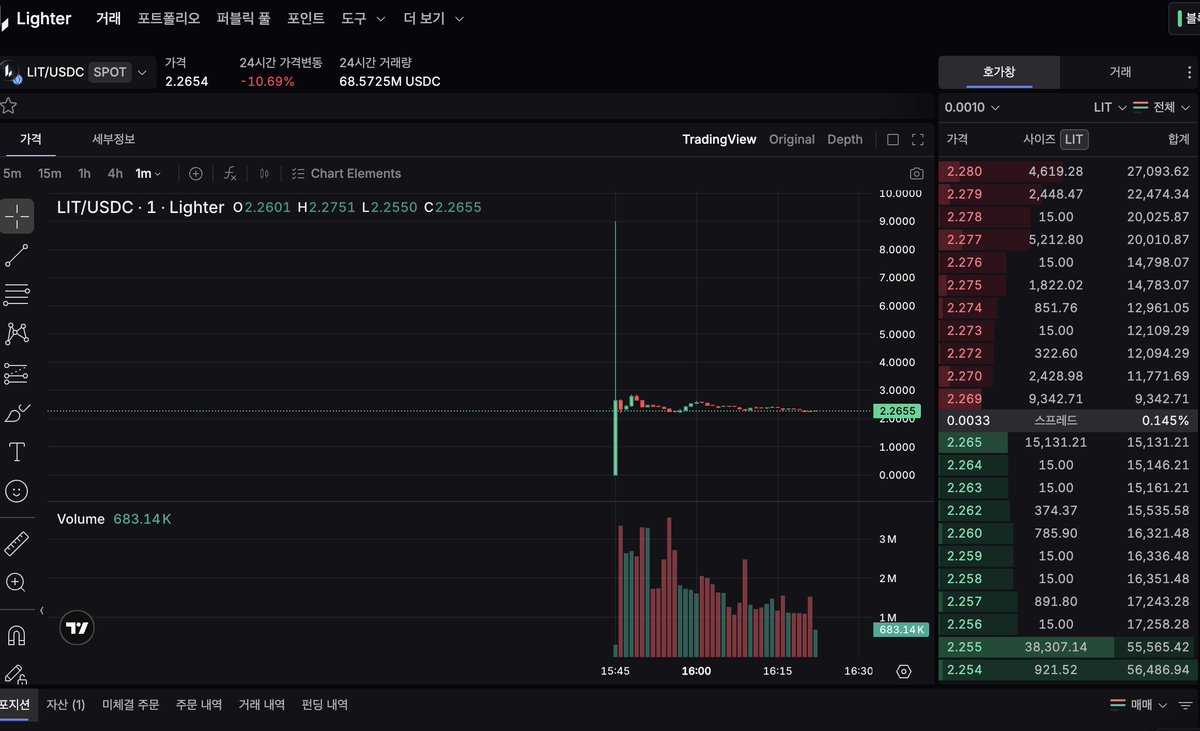The height and width of the screenshot is (731, 1200).
Task: Open the long position forecasting tool
Action: [16, 373]
